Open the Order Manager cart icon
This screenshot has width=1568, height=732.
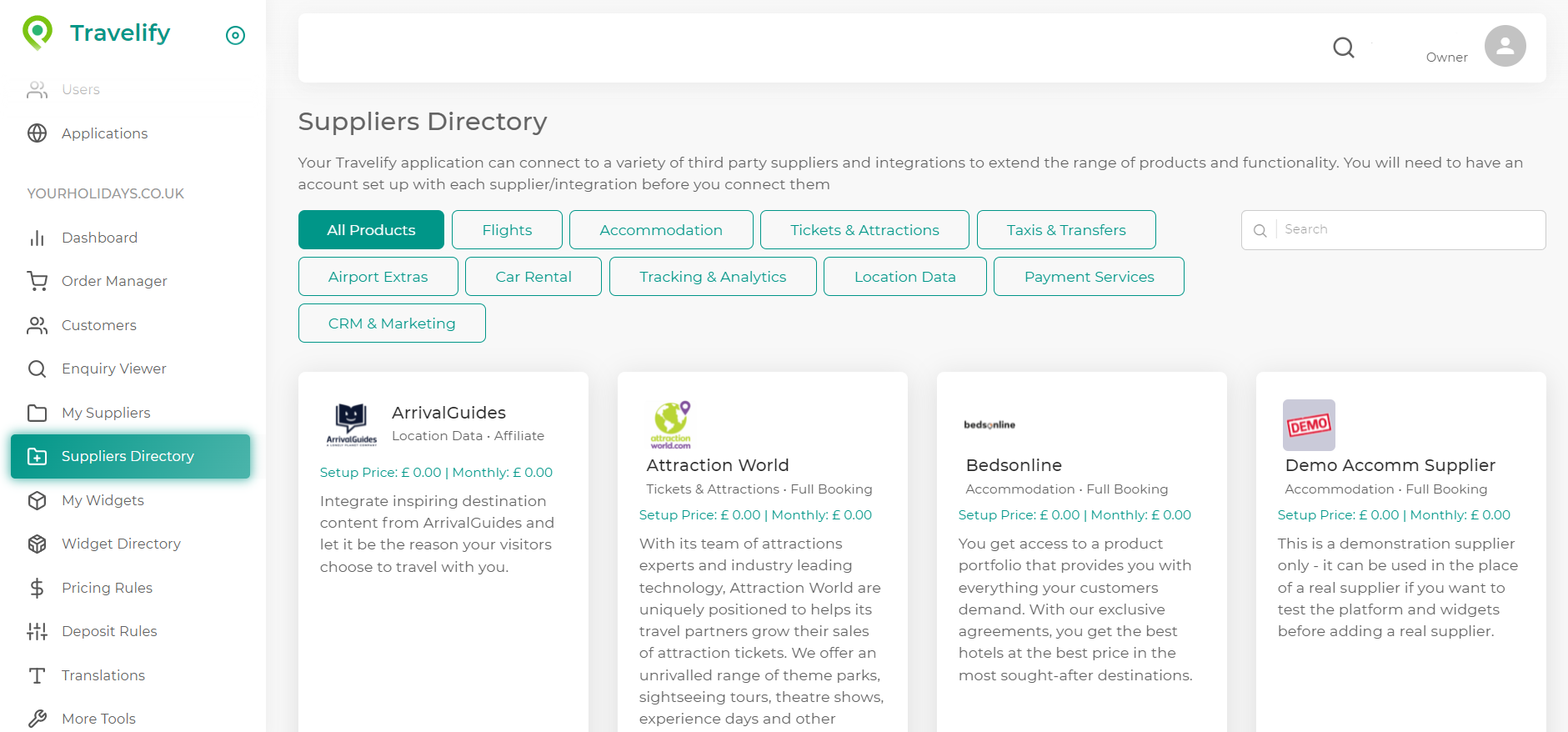click(37, 281)
